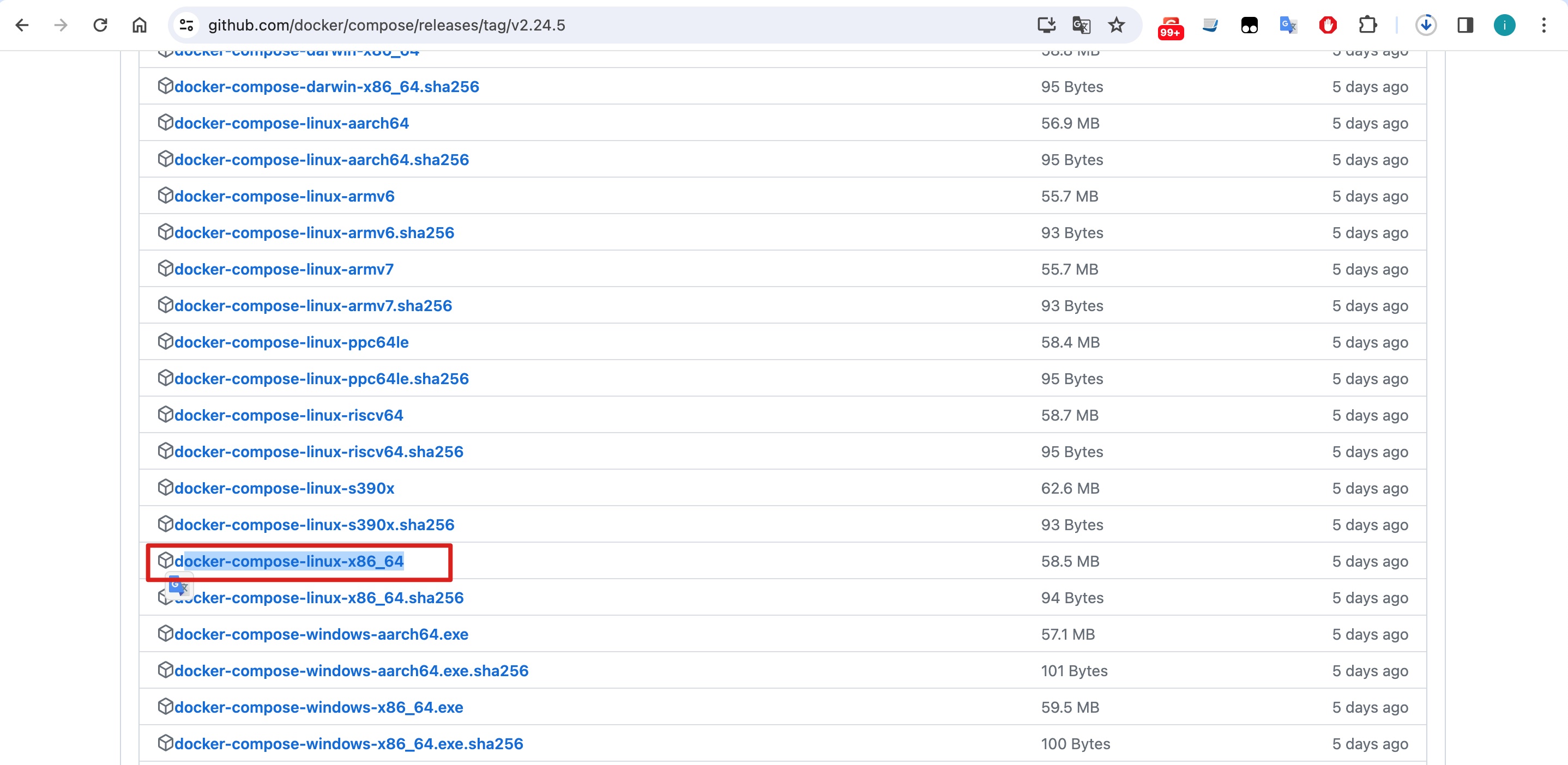Download docker-compose-linux-x86_64 binary
Image resolution: width=1568 pixels, height=765 pixels.
click(288, 561)
